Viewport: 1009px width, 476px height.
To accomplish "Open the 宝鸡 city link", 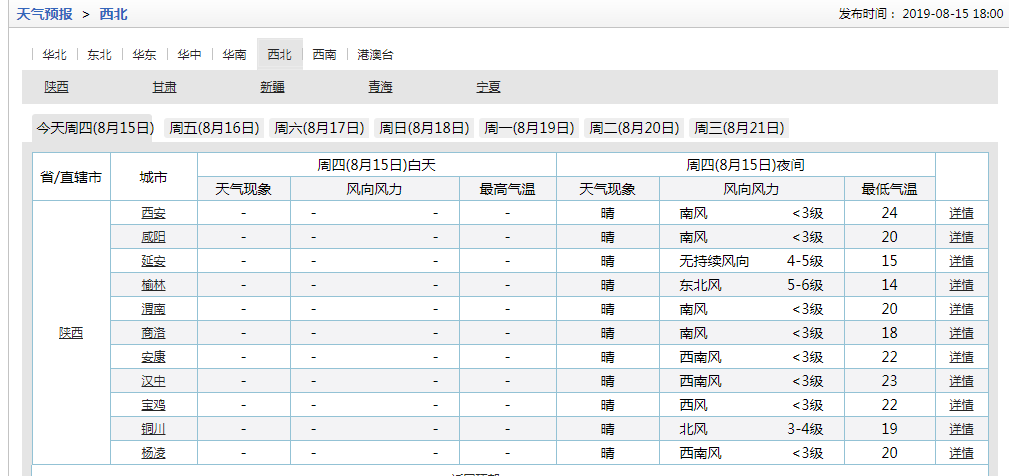I will [154, 405].
